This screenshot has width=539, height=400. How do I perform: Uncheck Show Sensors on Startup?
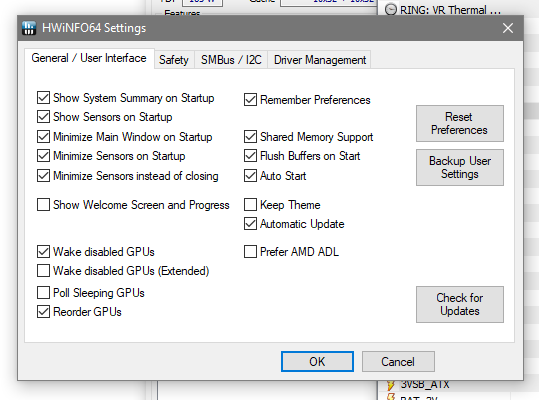coord(43,117)
